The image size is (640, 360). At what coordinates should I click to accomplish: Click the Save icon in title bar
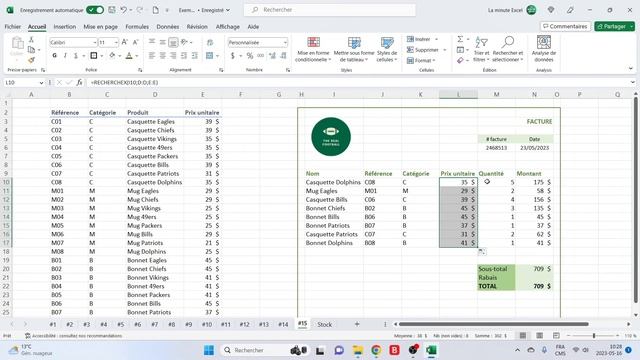[x=111, y=10]
